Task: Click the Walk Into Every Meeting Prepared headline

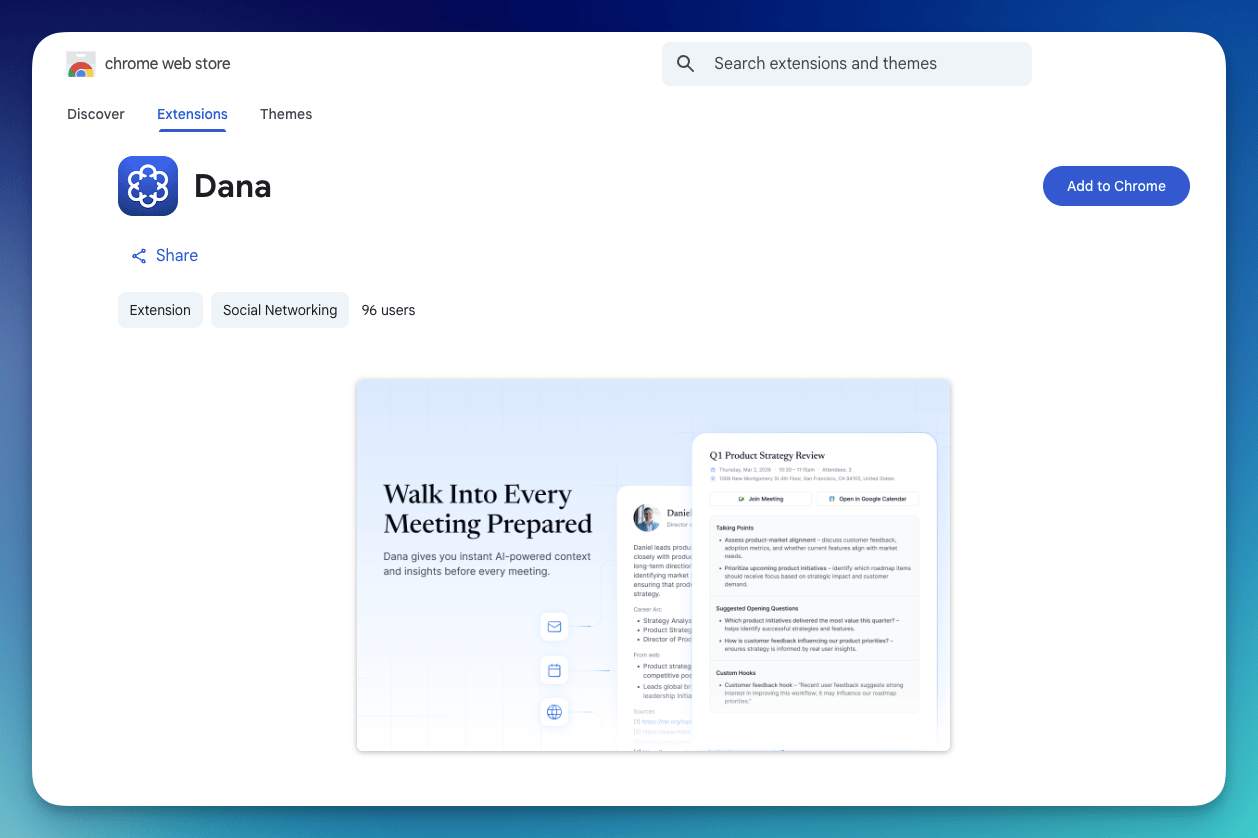Action: click(488, 509)
